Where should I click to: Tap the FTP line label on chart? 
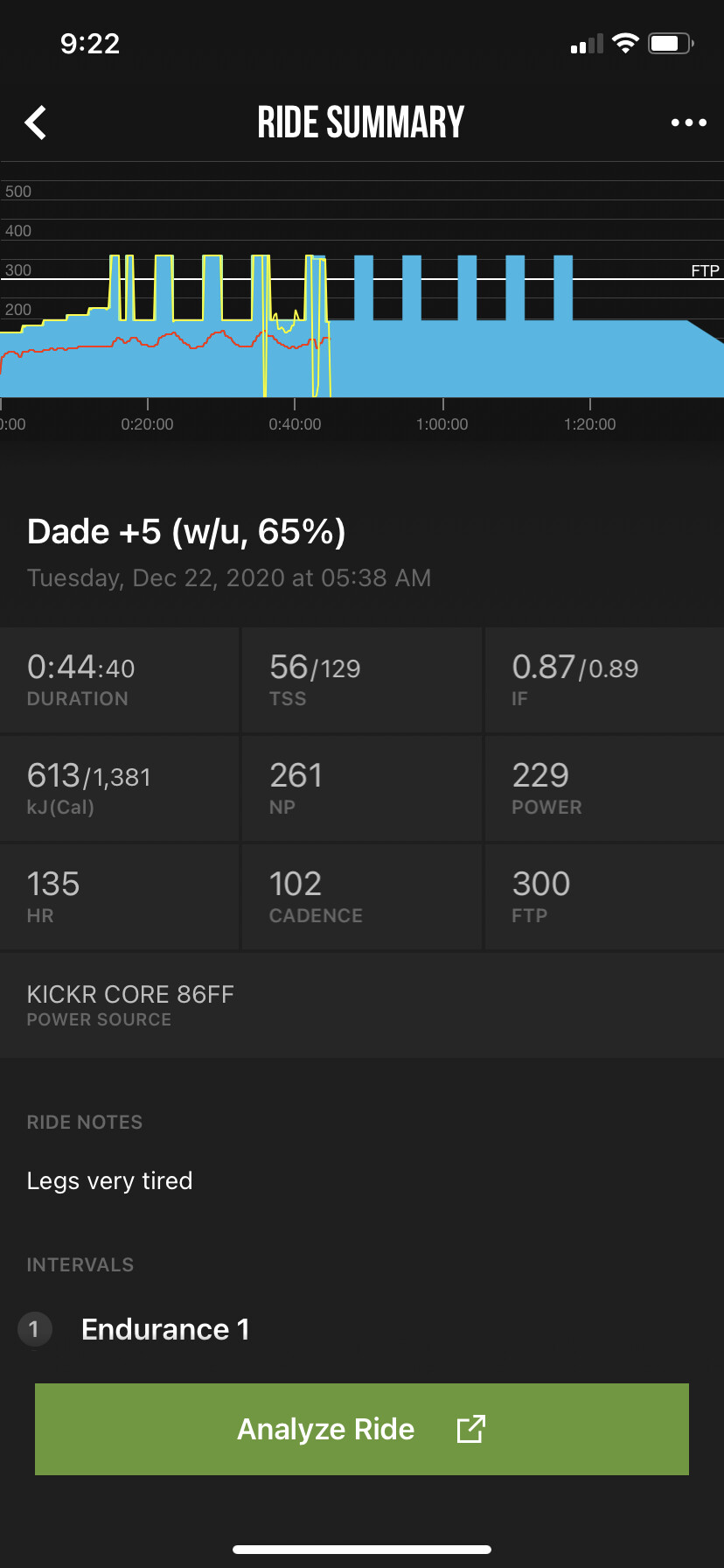tap(705, 270)
